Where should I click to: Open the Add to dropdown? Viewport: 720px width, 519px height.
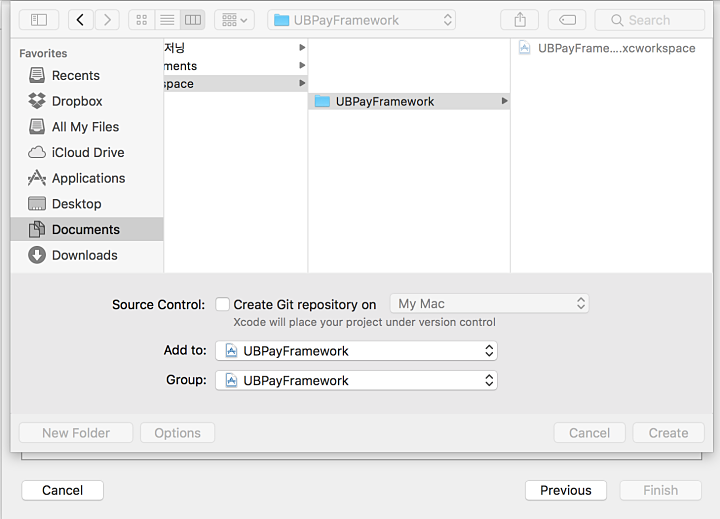[356, 351]
